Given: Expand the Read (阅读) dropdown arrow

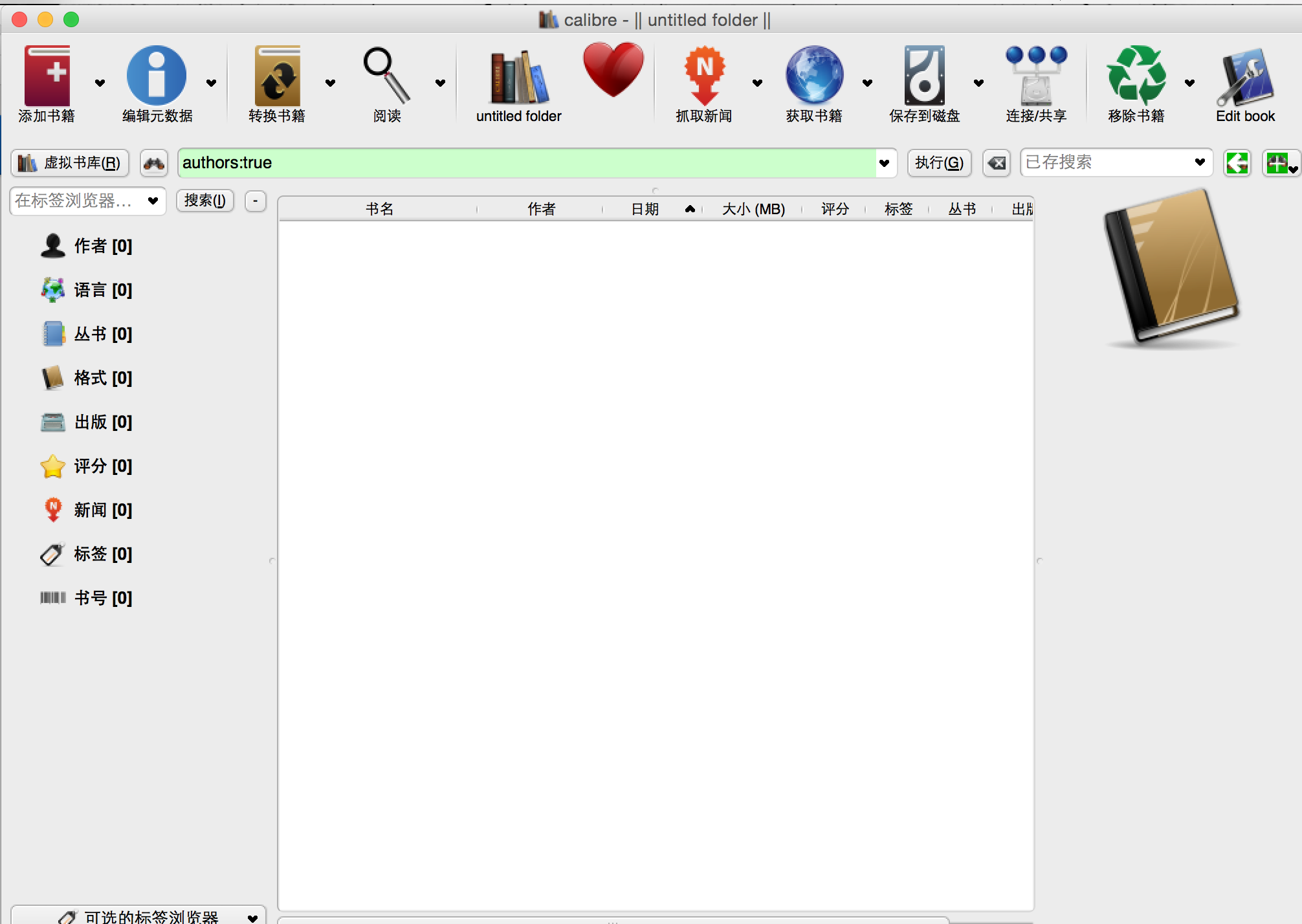Looking at the screenshot, I should [440, 83].
